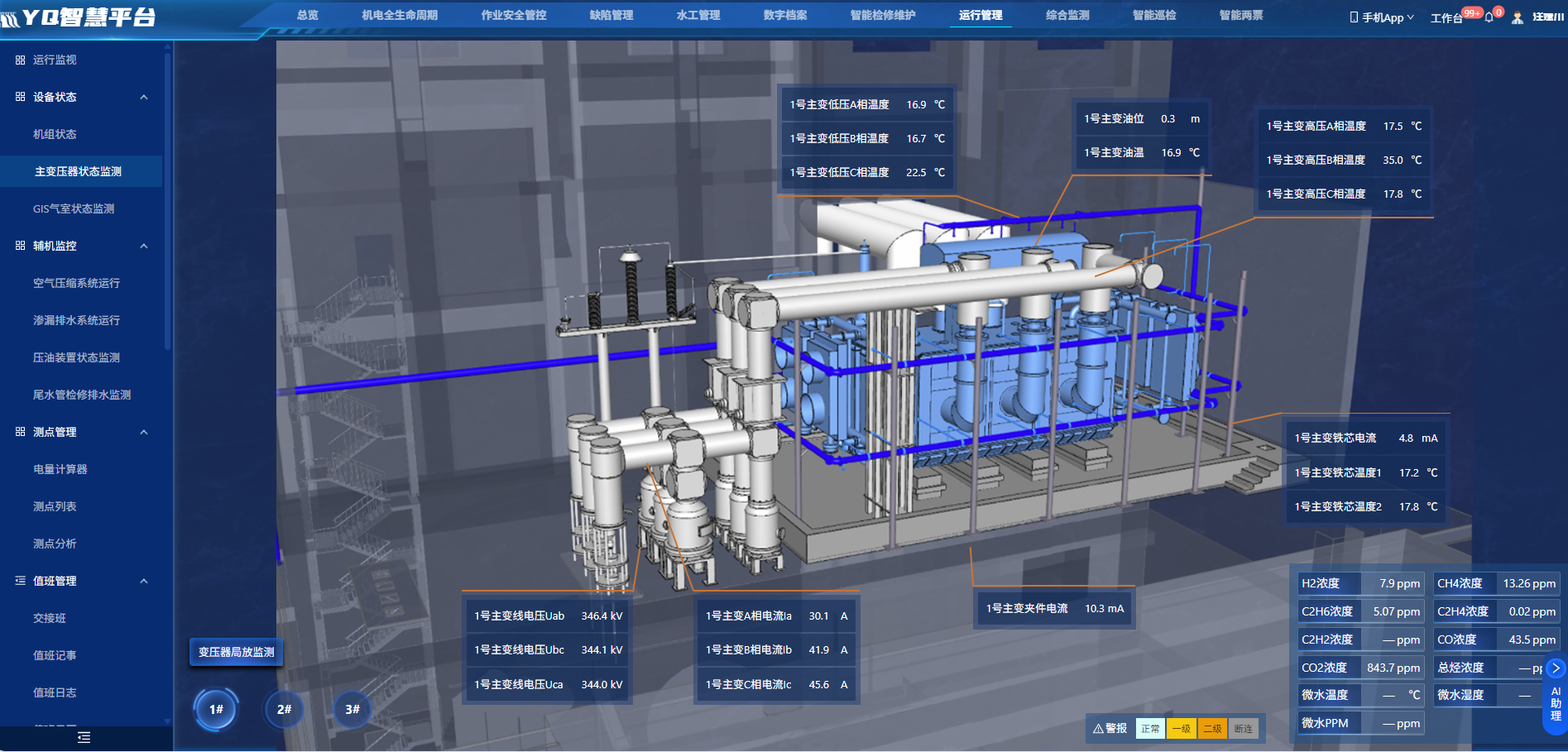Switch to transformer unit 3#

click(x=352, y=709)
